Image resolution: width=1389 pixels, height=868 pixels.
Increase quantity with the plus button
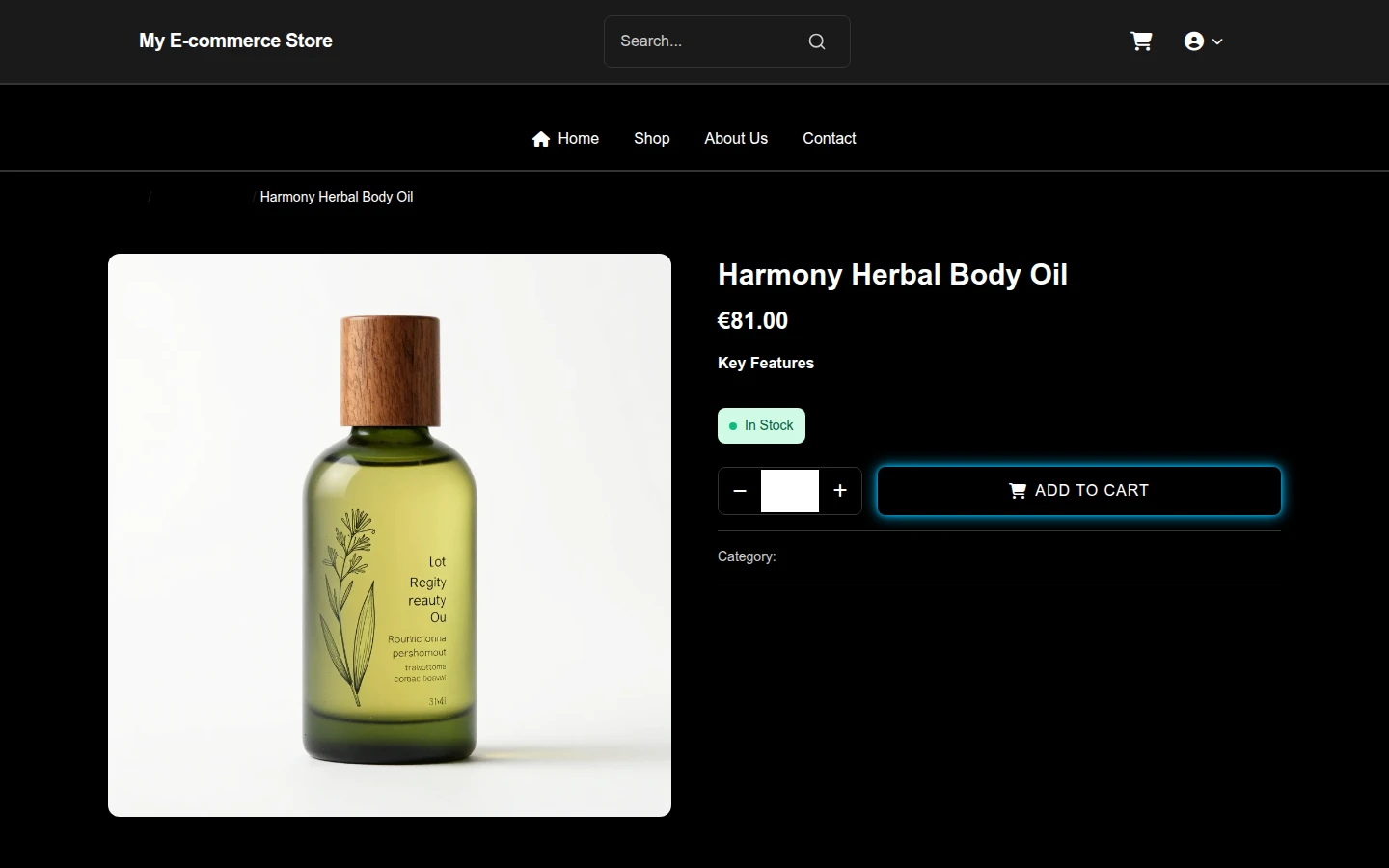pyautogui.click(x=840, y=491)
